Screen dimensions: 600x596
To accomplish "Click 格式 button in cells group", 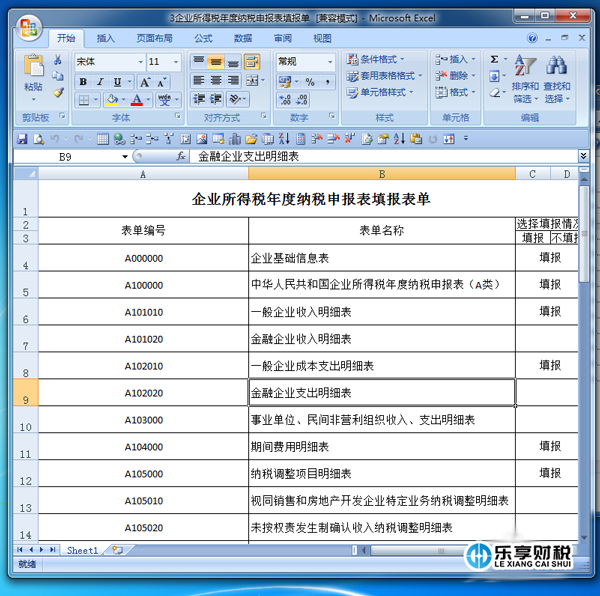I will [x=455, y=92].
